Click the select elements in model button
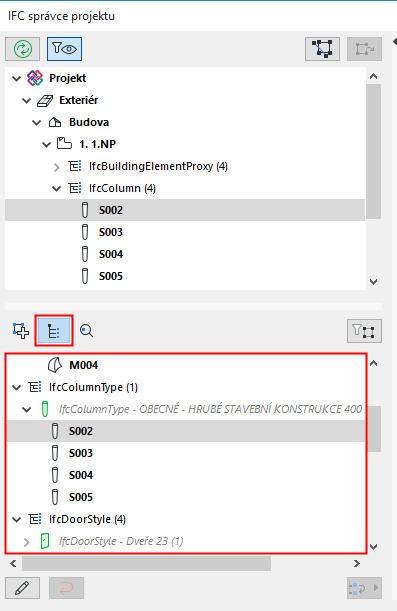 tap(322, 49)
